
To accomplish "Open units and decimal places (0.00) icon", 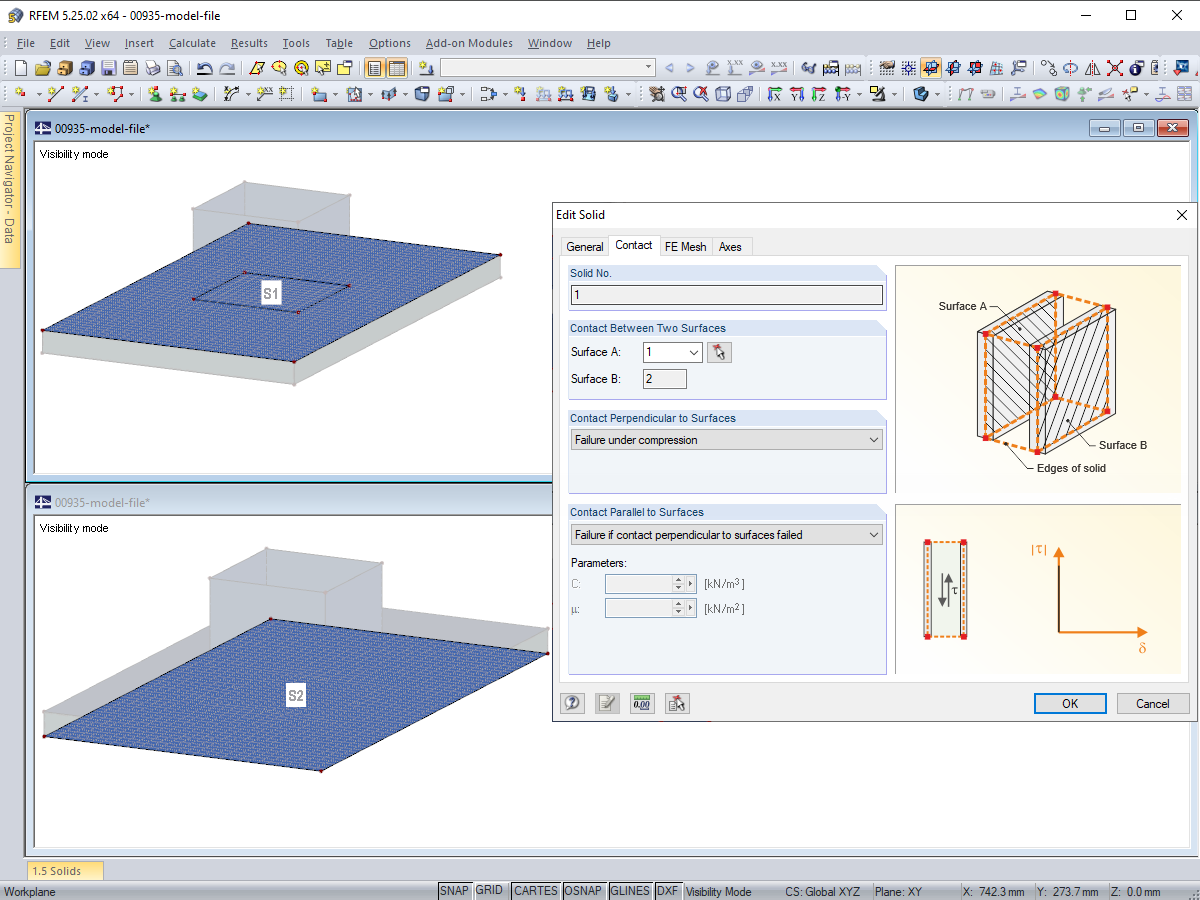I will point(642,703).
